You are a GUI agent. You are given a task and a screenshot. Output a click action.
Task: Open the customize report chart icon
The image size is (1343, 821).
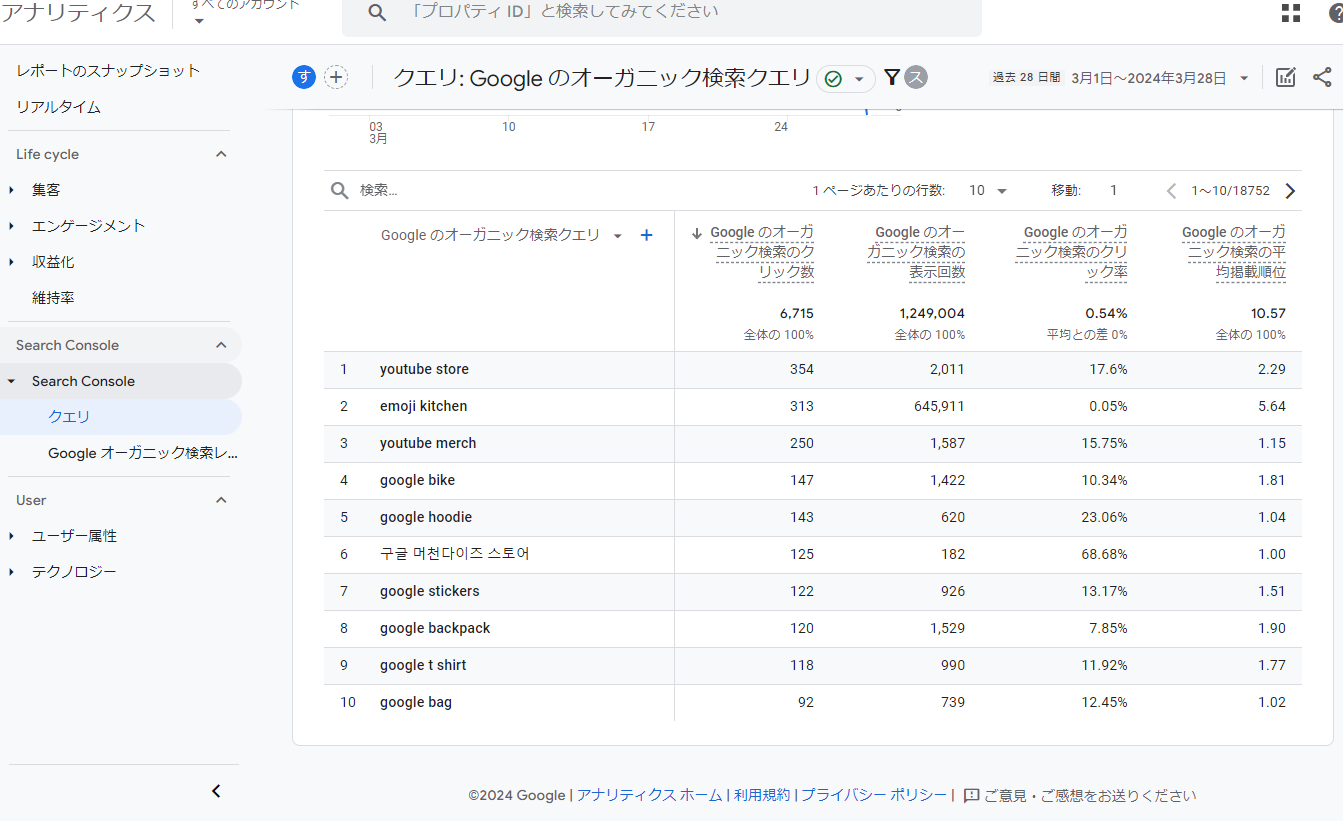point(1286,77)
